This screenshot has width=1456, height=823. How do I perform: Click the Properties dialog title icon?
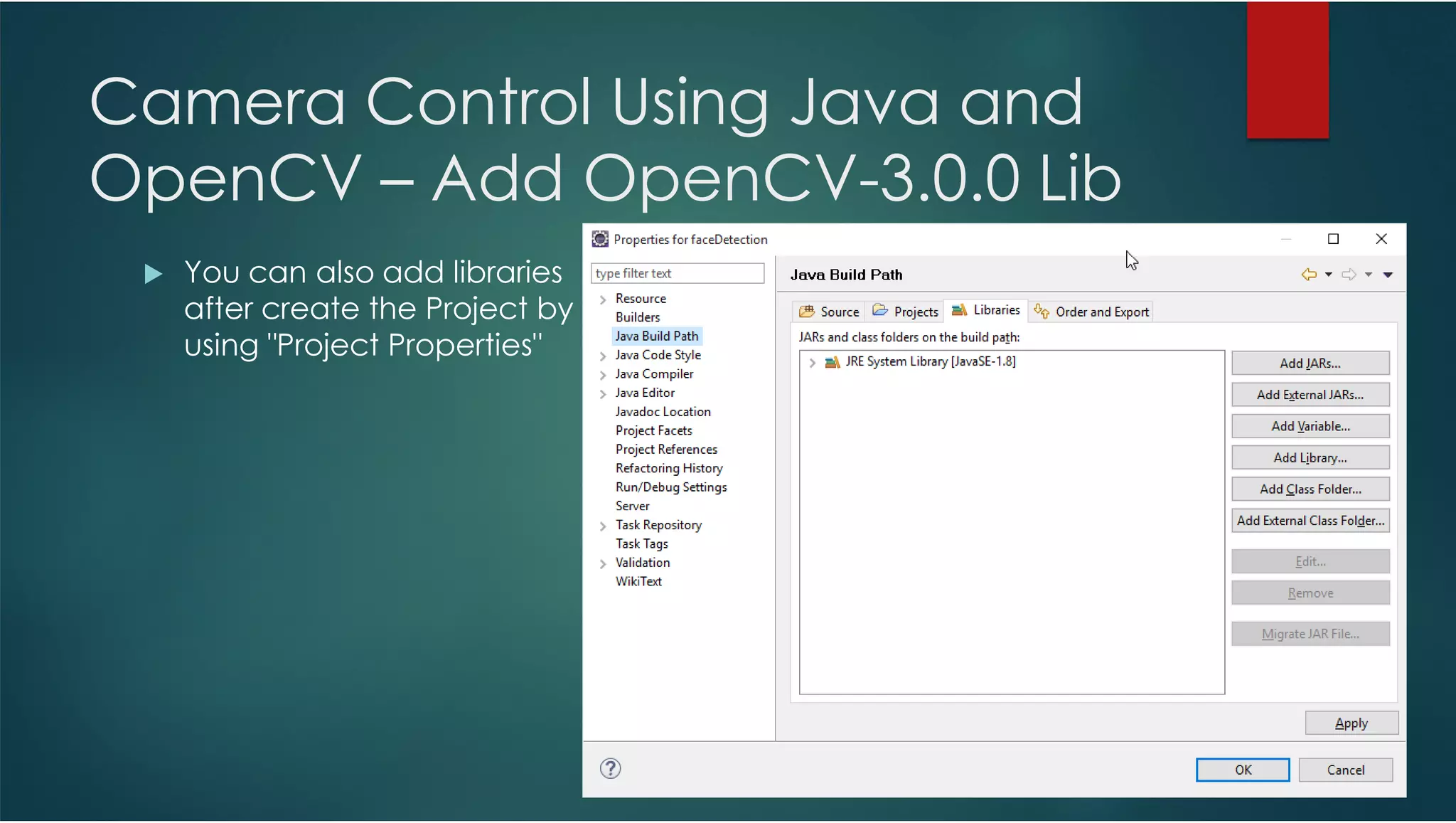coord(600,239)
